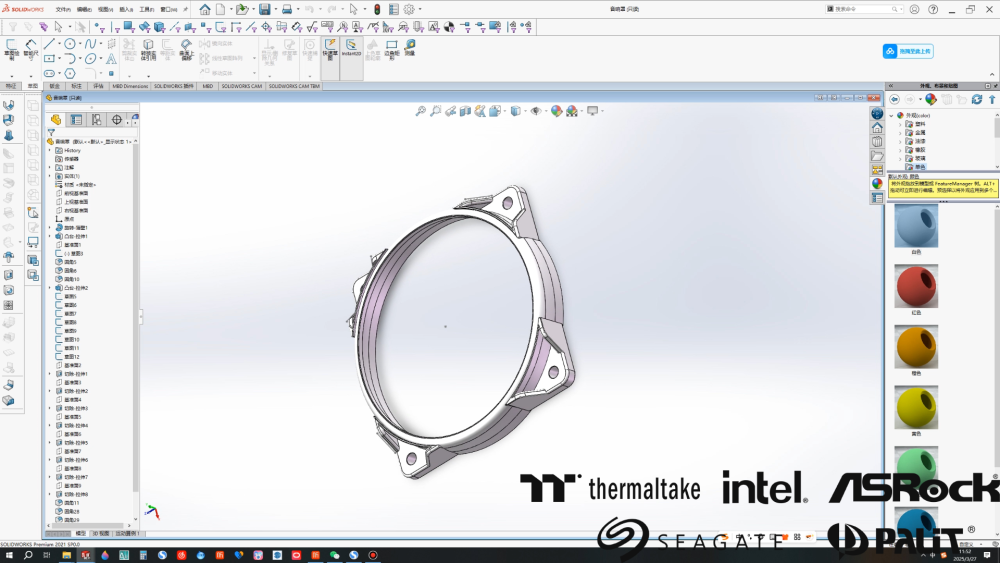
Task: Click the Options gear icon in the top toolbar
Action: click(x=409, y=9)
